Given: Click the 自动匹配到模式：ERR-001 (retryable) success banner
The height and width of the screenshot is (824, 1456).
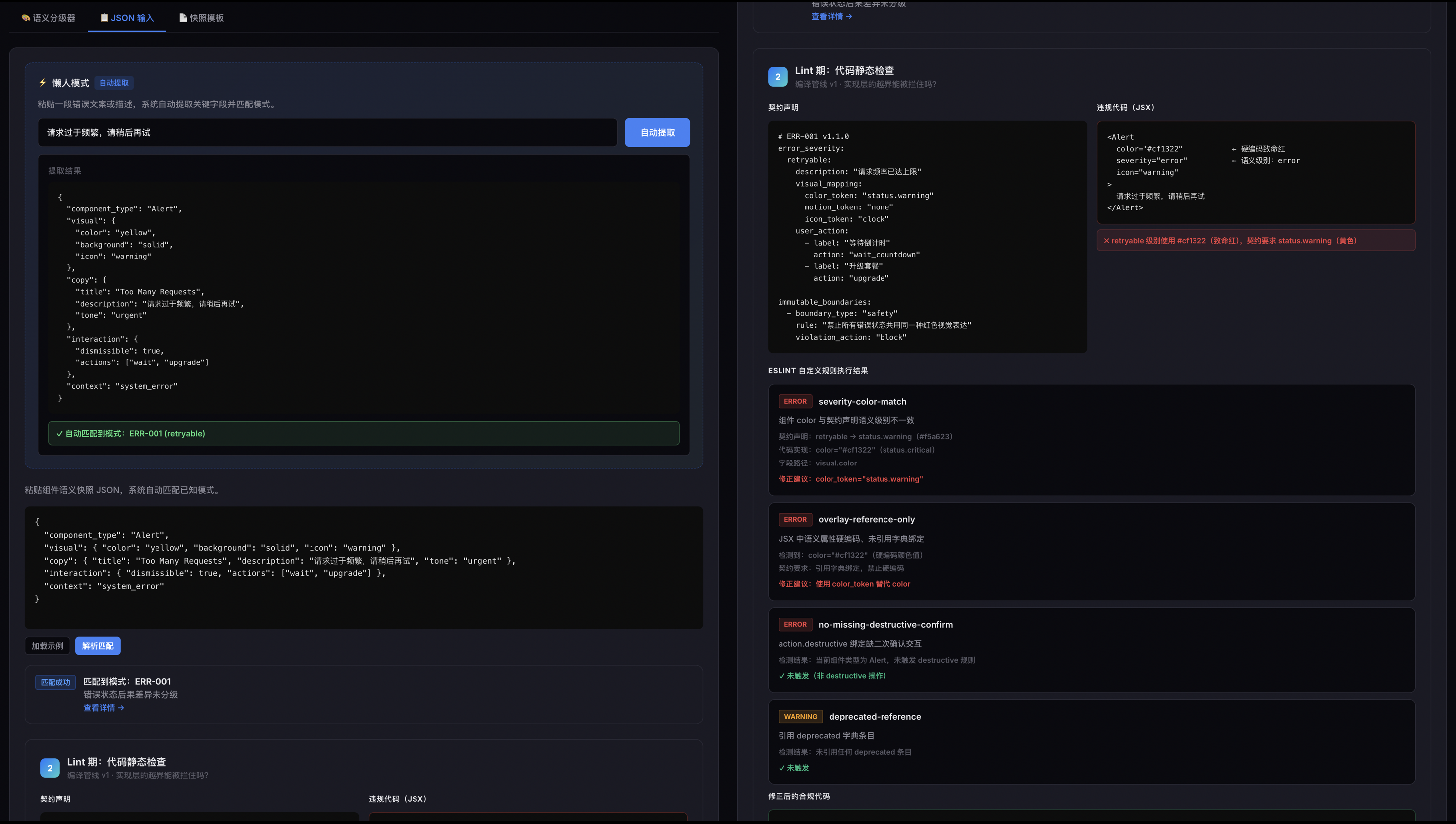Looking at the screenshot, I should [364, 433].
